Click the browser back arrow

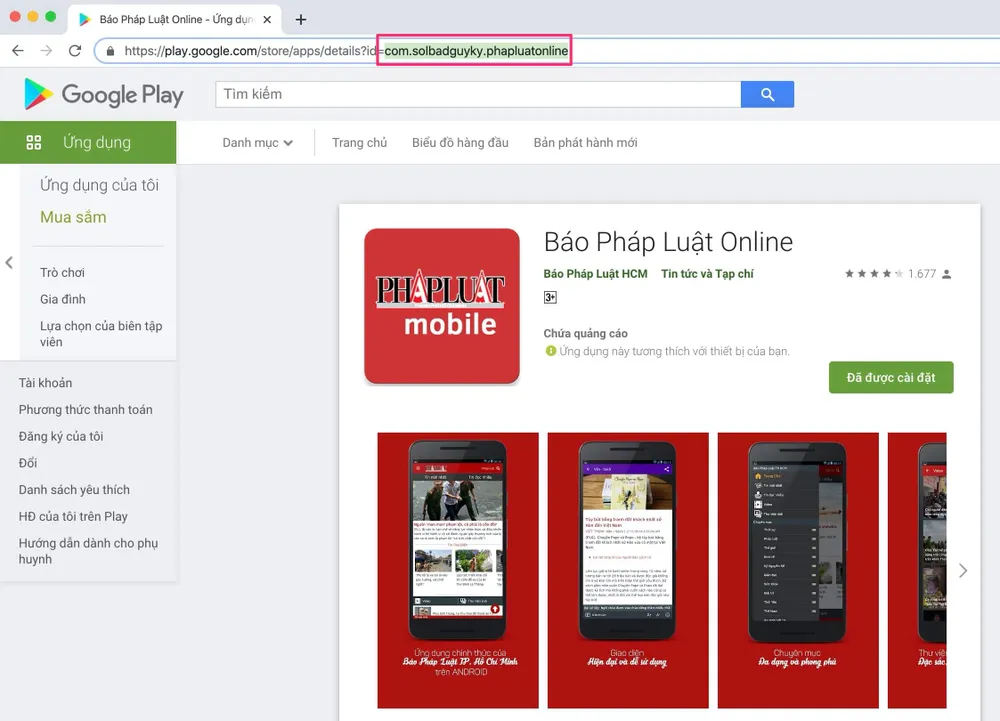[18, 51]
